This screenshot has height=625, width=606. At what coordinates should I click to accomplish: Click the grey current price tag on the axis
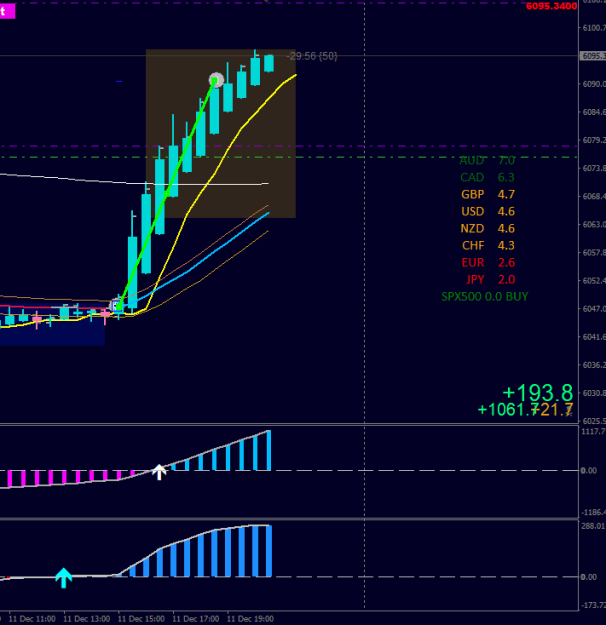click(592, 56)
